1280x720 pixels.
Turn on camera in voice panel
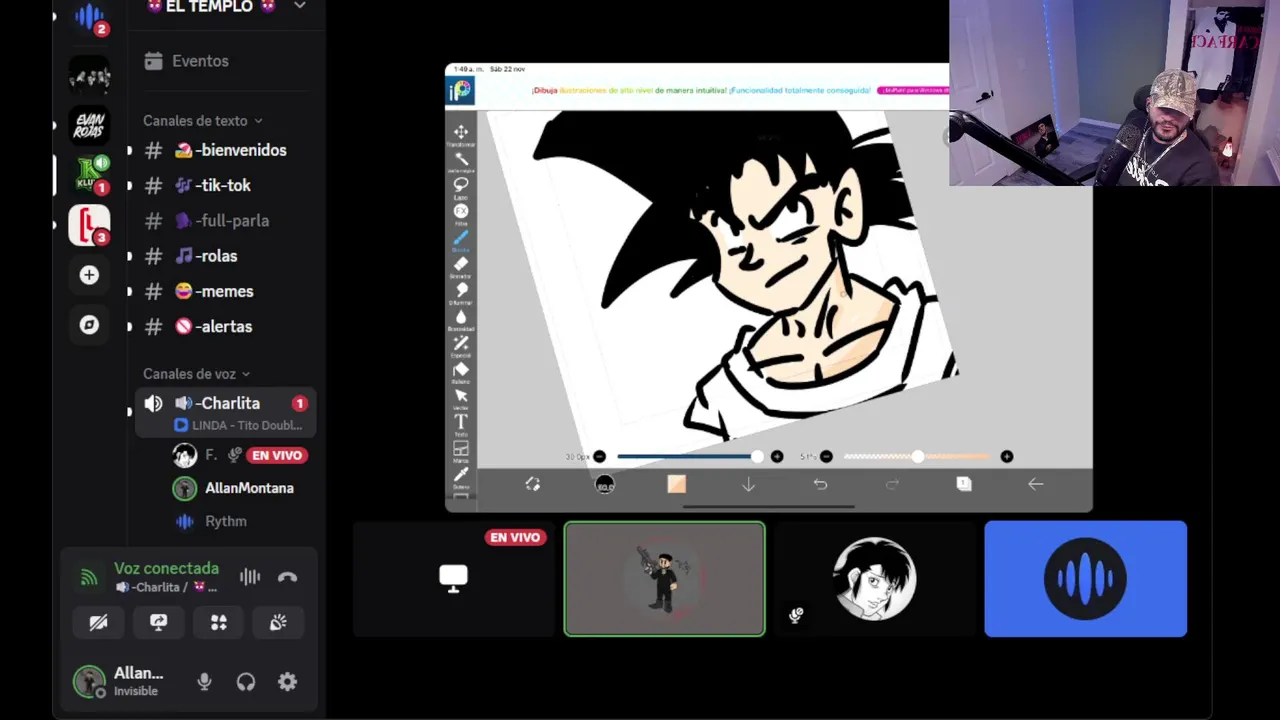pos(98,622)
